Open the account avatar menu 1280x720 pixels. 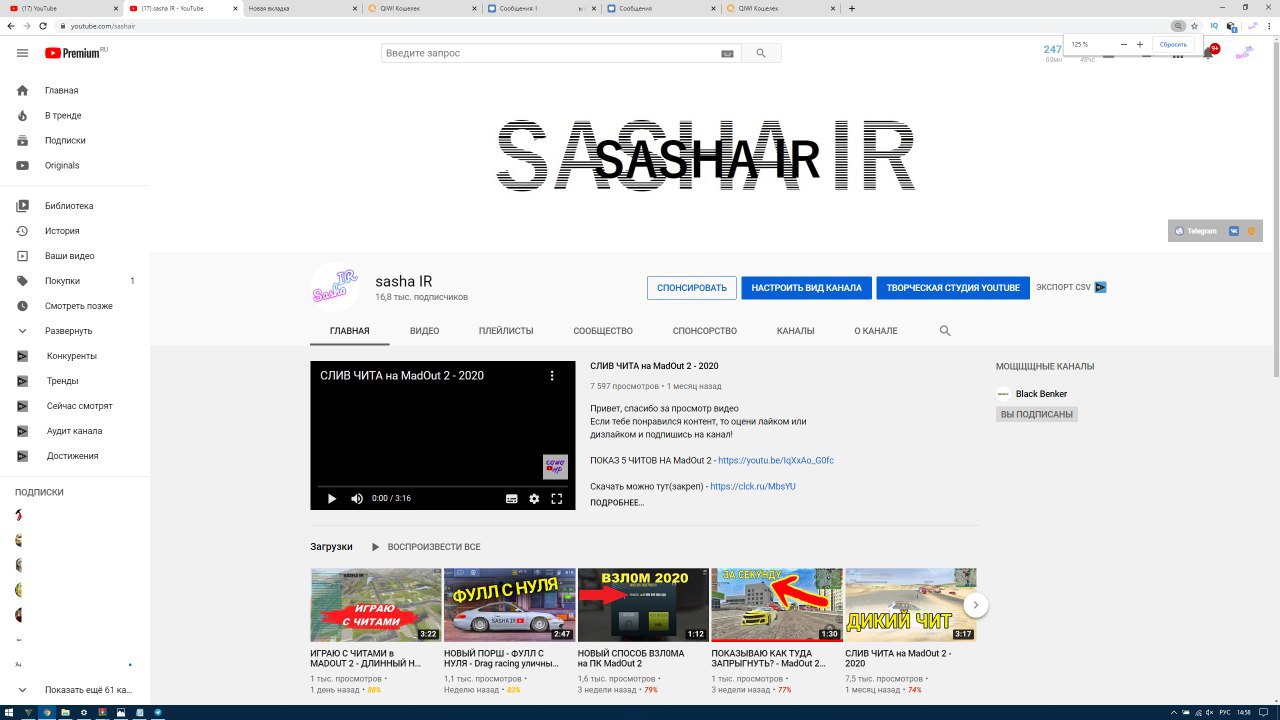tap(1244, 53)
